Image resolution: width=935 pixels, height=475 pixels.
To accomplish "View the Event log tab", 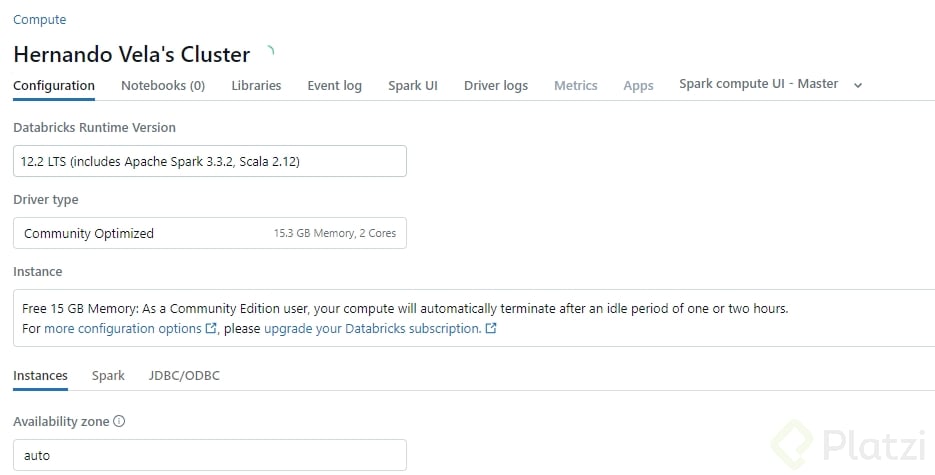I will click(334, 86).
